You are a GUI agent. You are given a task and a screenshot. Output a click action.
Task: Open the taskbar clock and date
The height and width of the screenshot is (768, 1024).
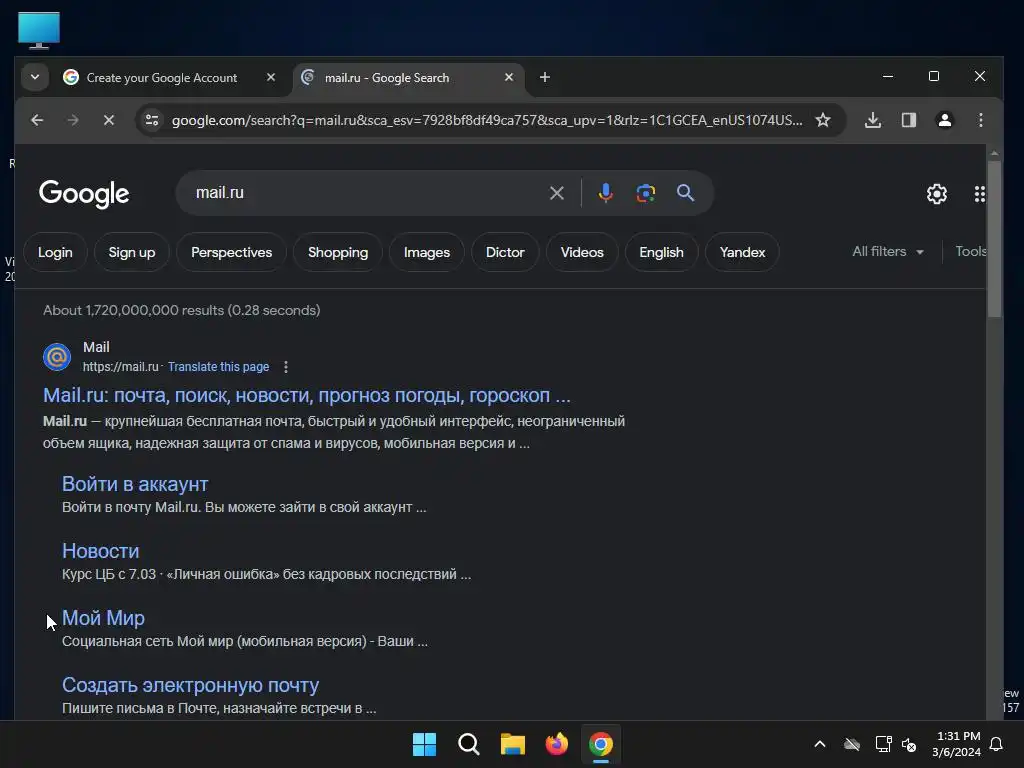[x=956, y=744]
